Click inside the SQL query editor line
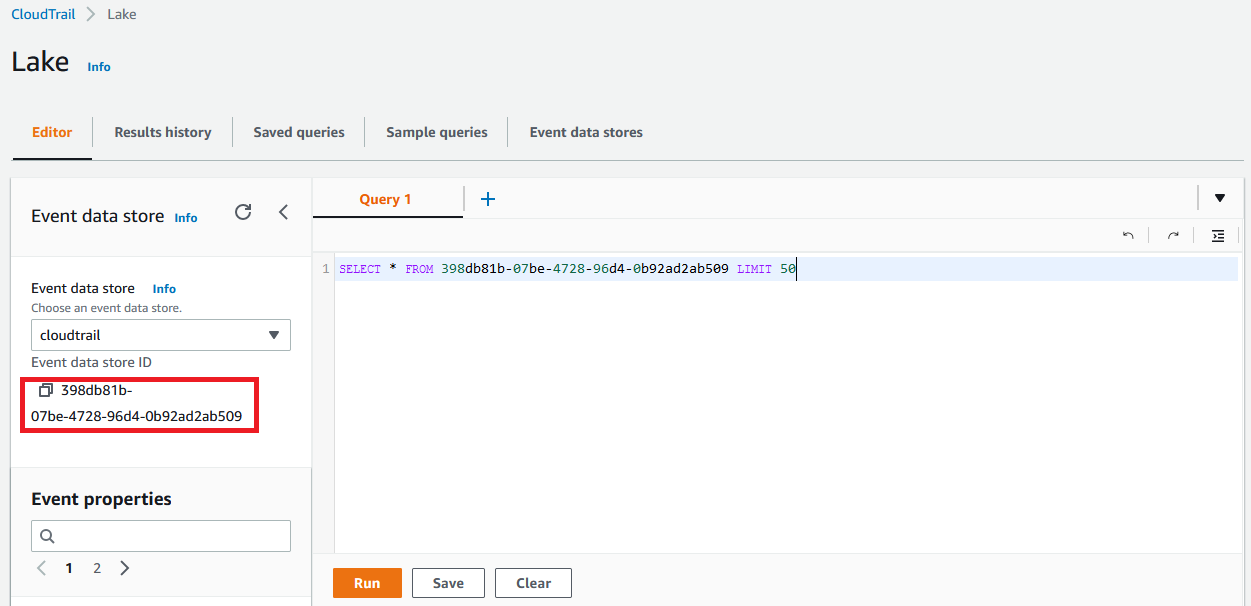 tap(786, 269)
